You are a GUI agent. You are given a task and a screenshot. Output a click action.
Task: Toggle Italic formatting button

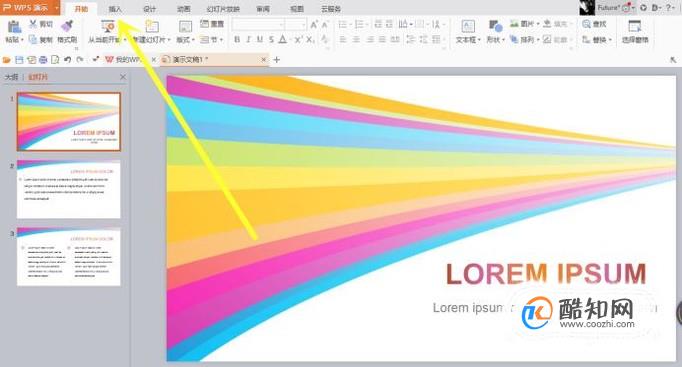[248, 40]
